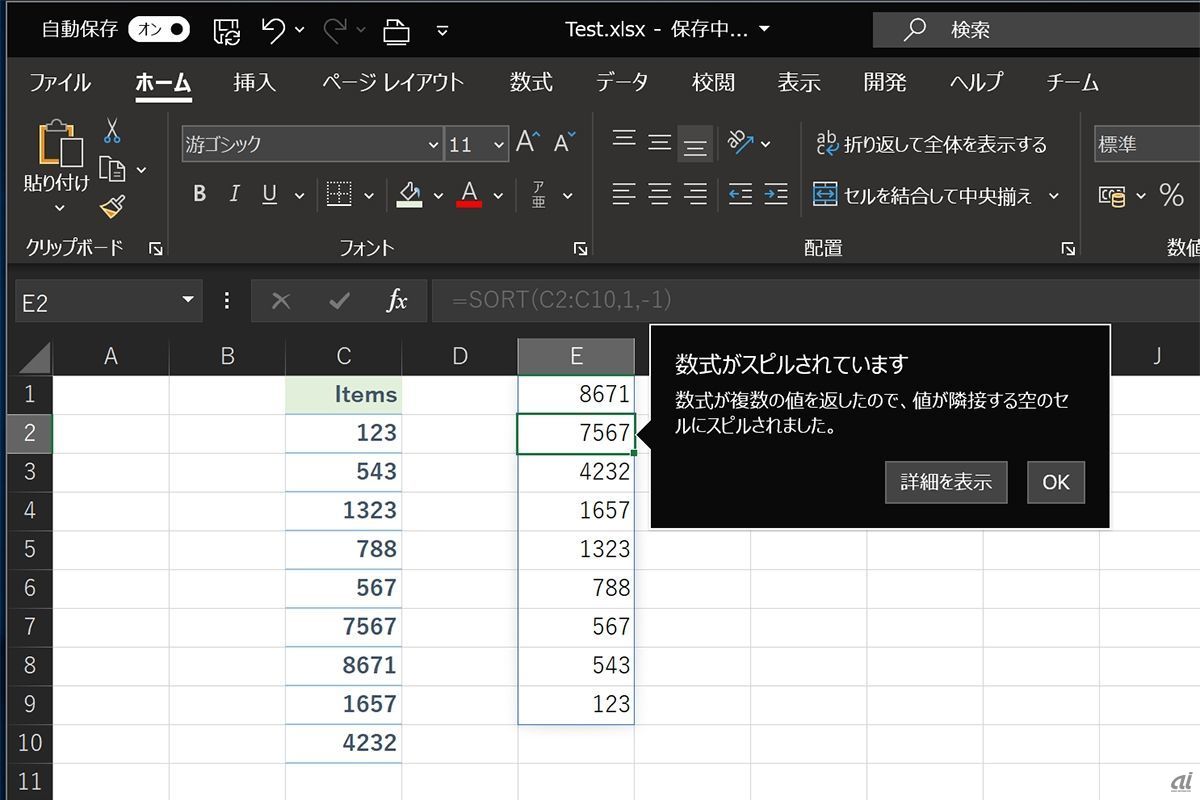
Task: Switch to the データ ribbon tab
Action: coord(622,82)
